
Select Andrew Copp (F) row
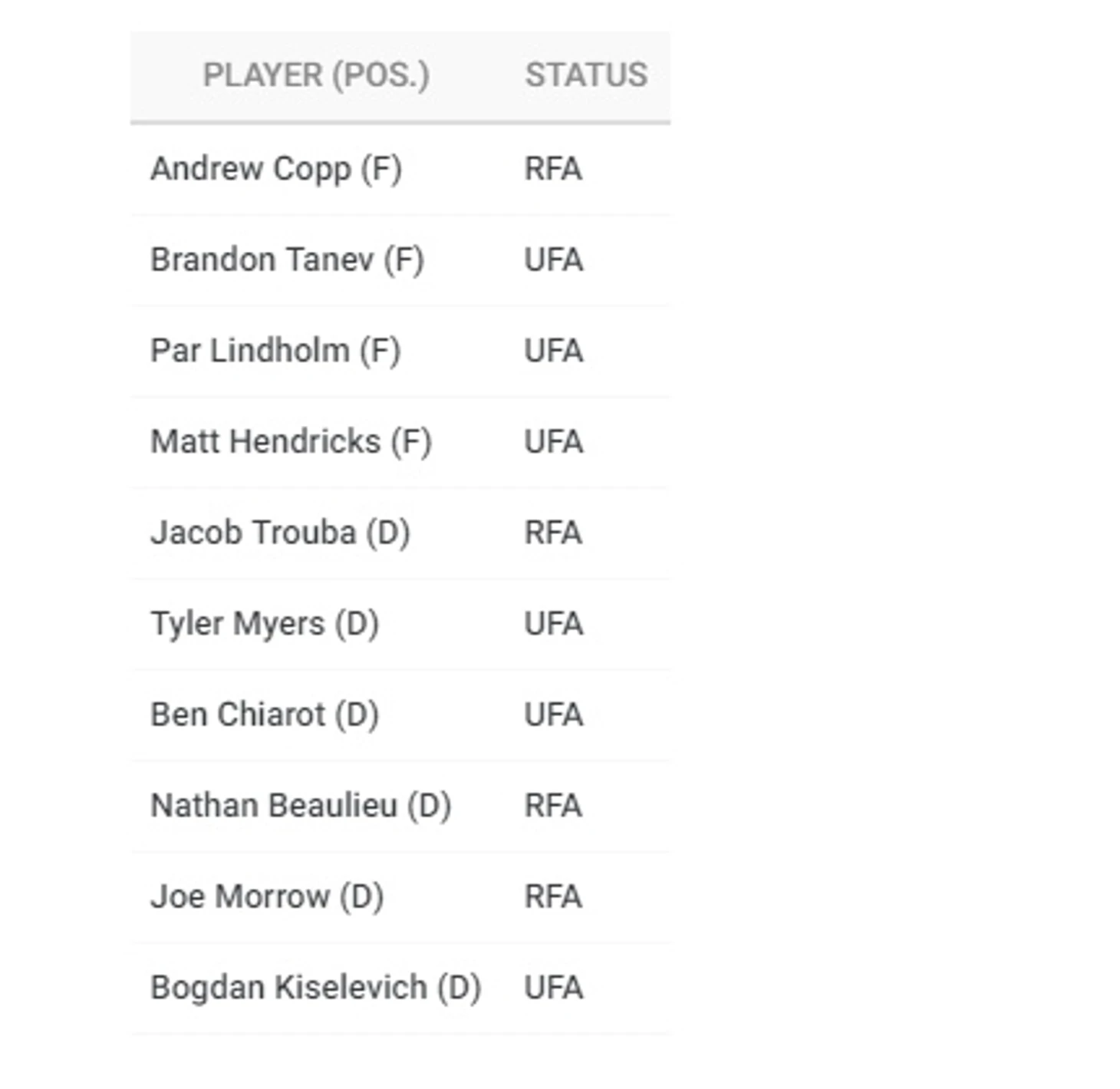[400, 170]
